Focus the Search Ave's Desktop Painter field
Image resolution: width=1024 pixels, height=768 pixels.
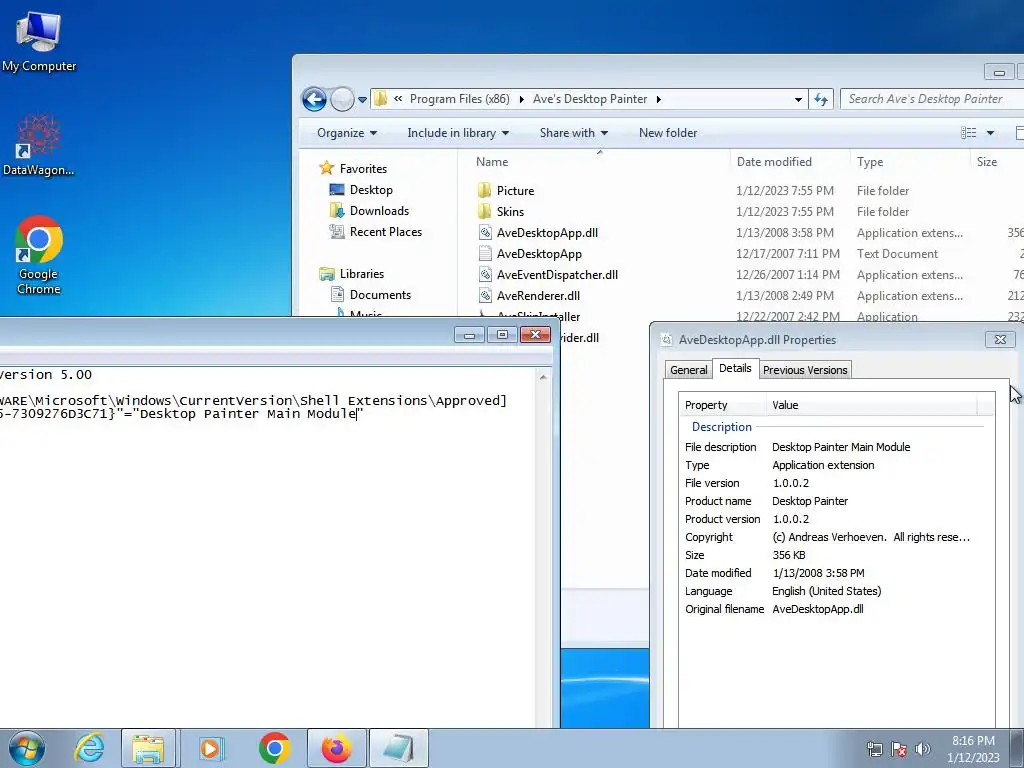click(931, 99)
